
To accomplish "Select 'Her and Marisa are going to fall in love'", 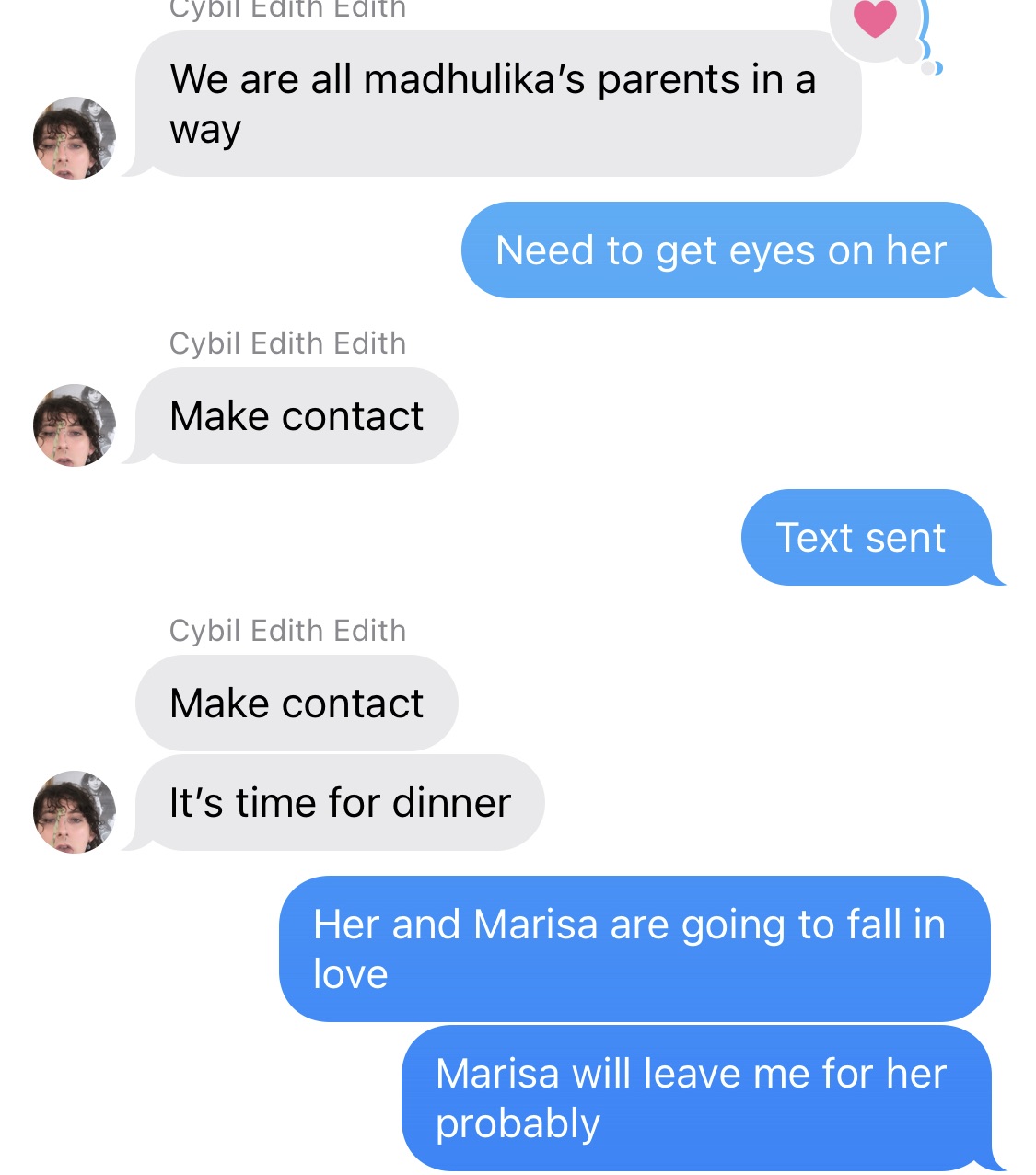I will (x=634, y=949).
